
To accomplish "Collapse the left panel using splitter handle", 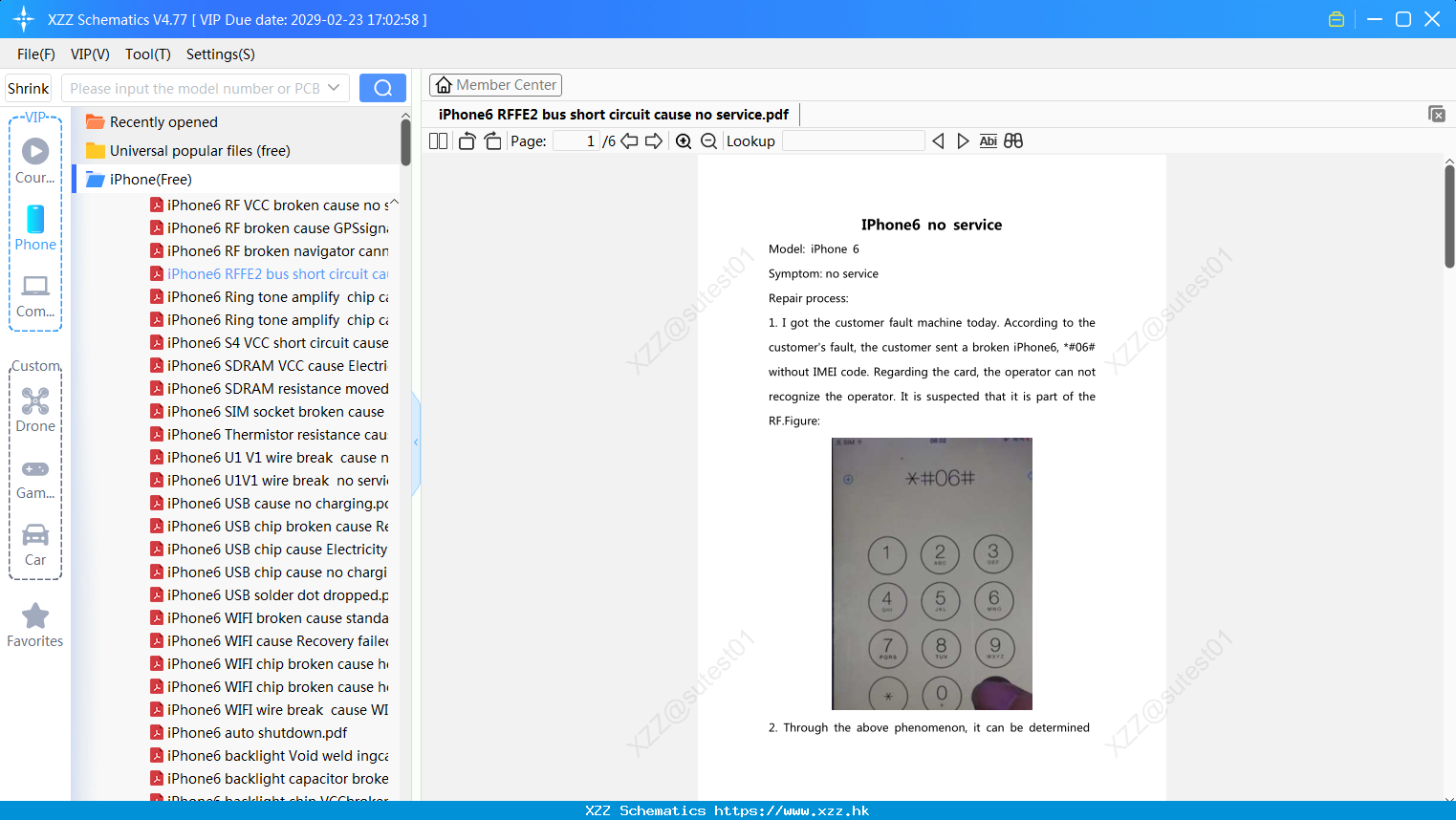I will [x=416, y=442].
